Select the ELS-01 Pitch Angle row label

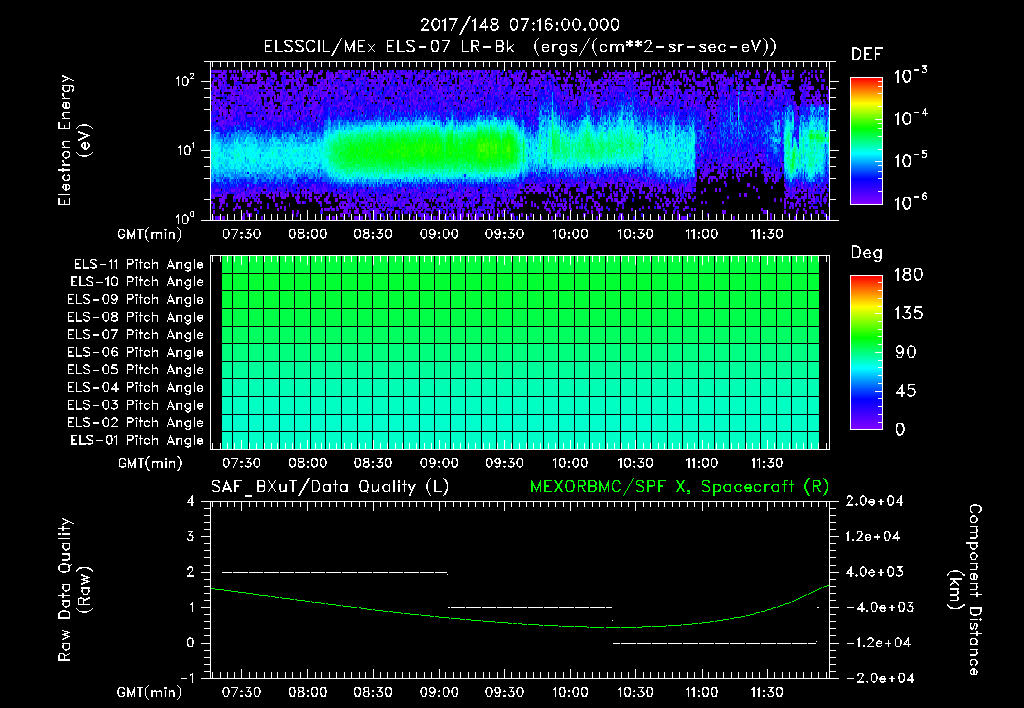coord(137,440)
